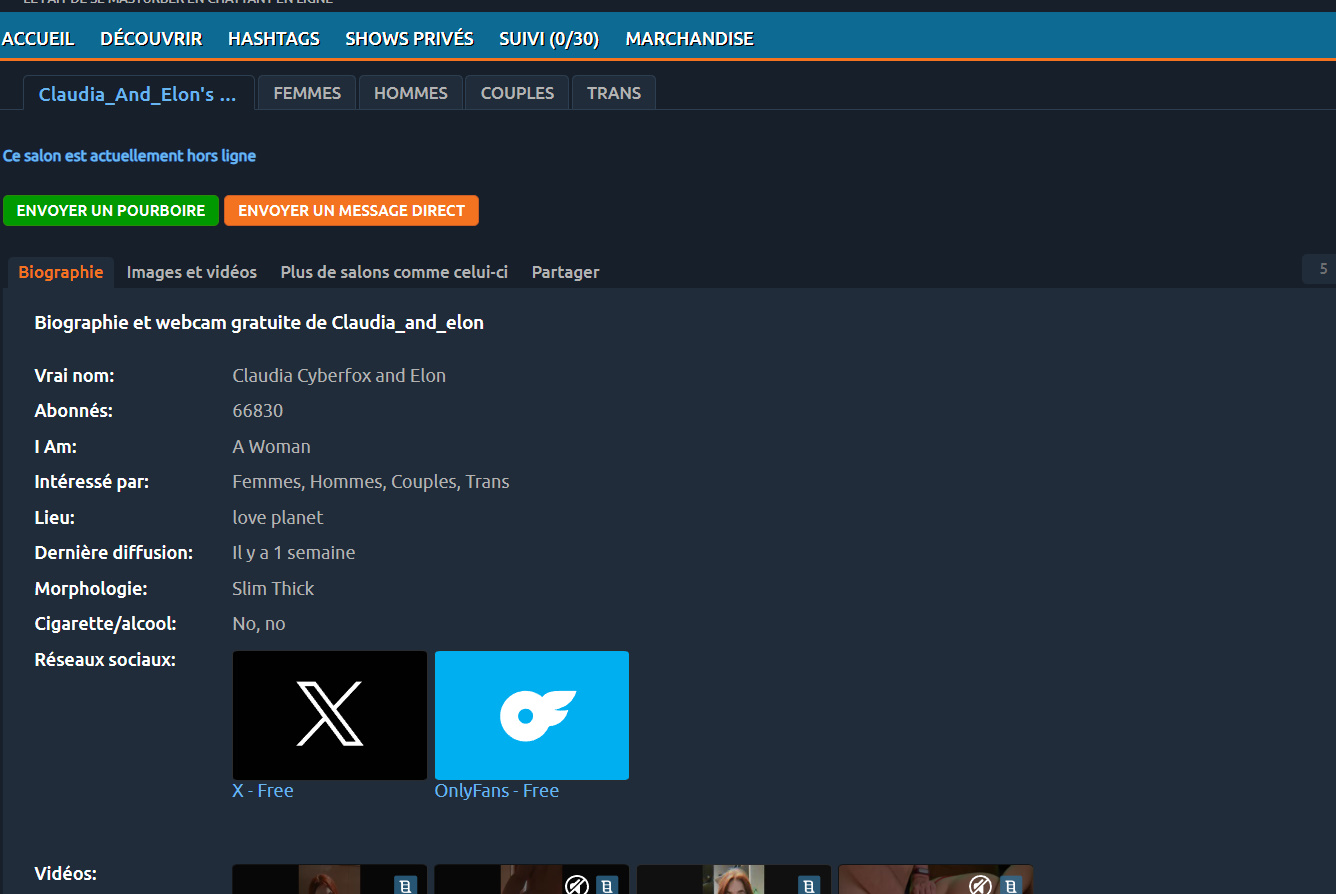Click the film badge icon on first video

click(x=405, y=885)
